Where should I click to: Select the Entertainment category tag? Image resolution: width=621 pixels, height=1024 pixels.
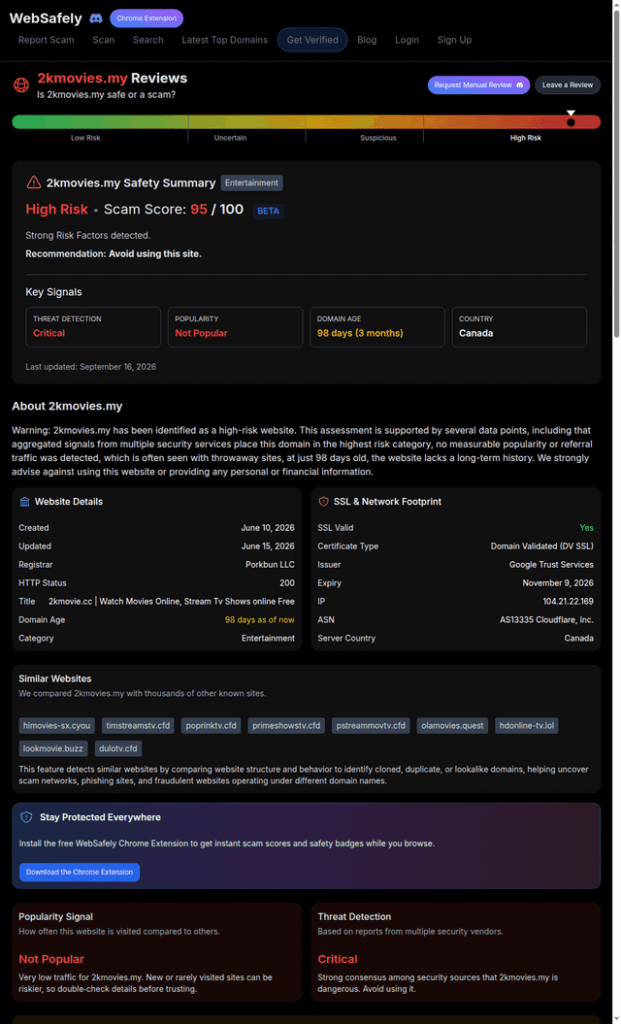click(252, 183)
